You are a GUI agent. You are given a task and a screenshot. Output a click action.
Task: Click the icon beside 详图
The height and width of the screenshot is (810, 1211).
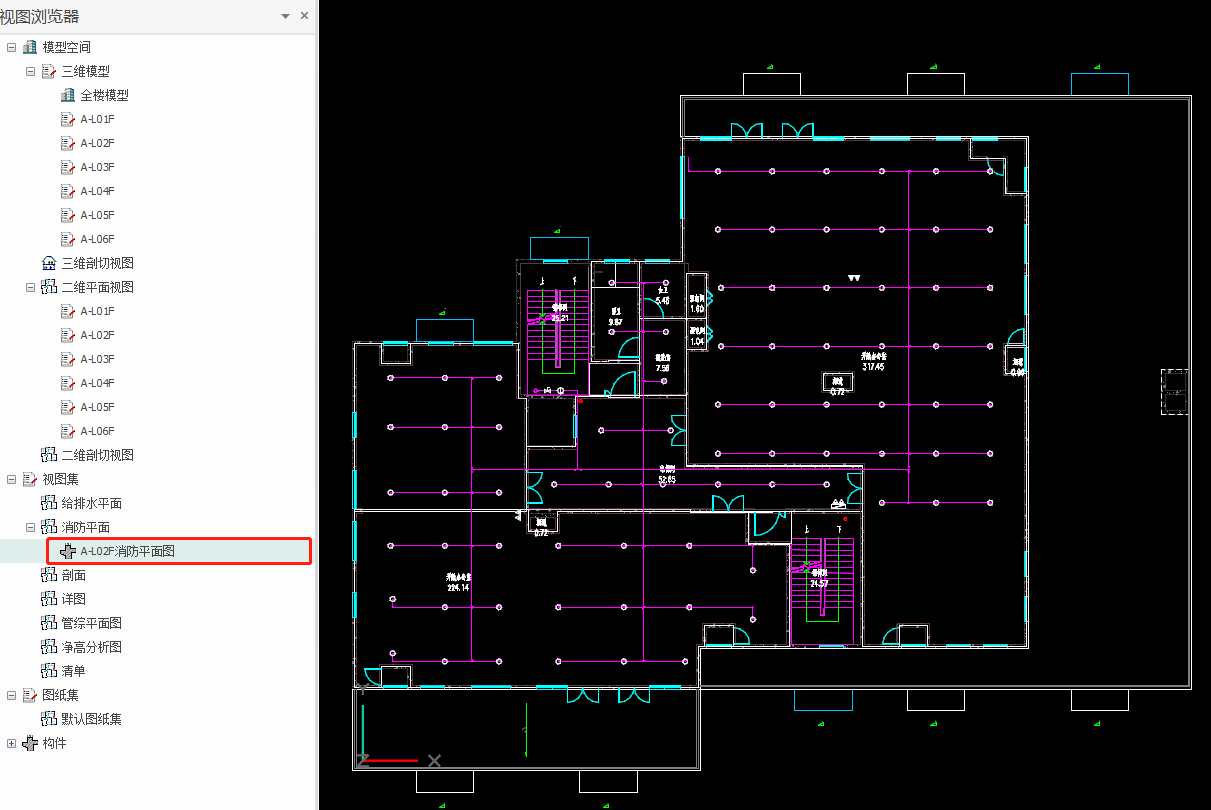pos(49,599)
